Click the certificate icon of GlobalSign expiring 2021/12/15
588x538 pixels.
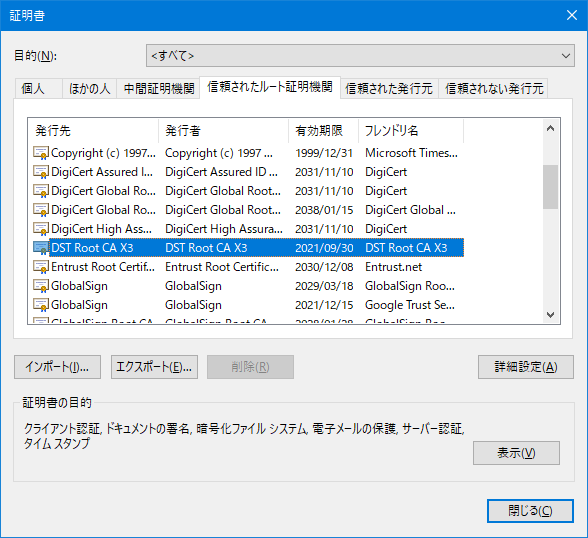[41, 305]
